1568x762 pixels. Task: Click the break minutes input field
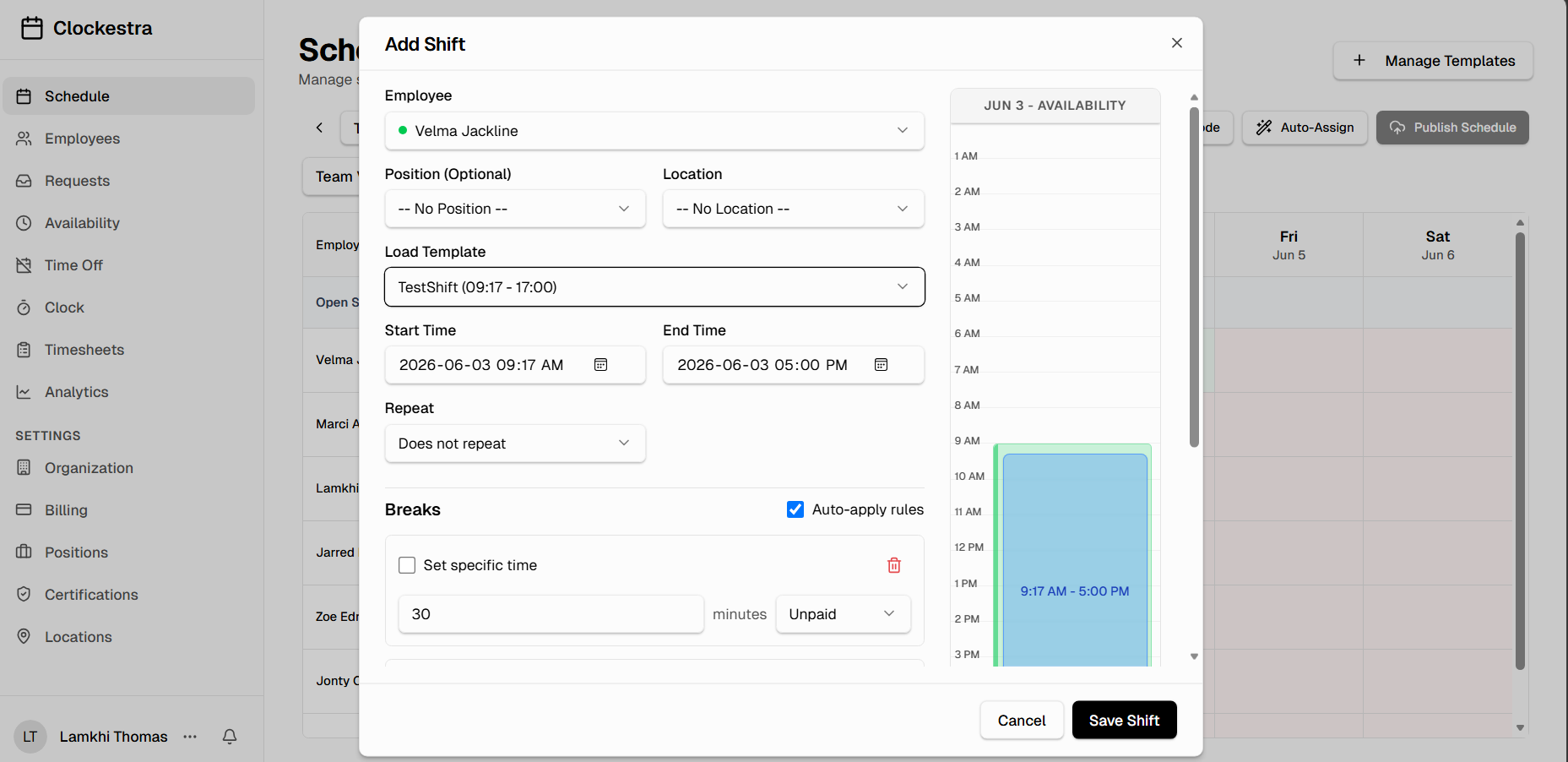(551, 614)
